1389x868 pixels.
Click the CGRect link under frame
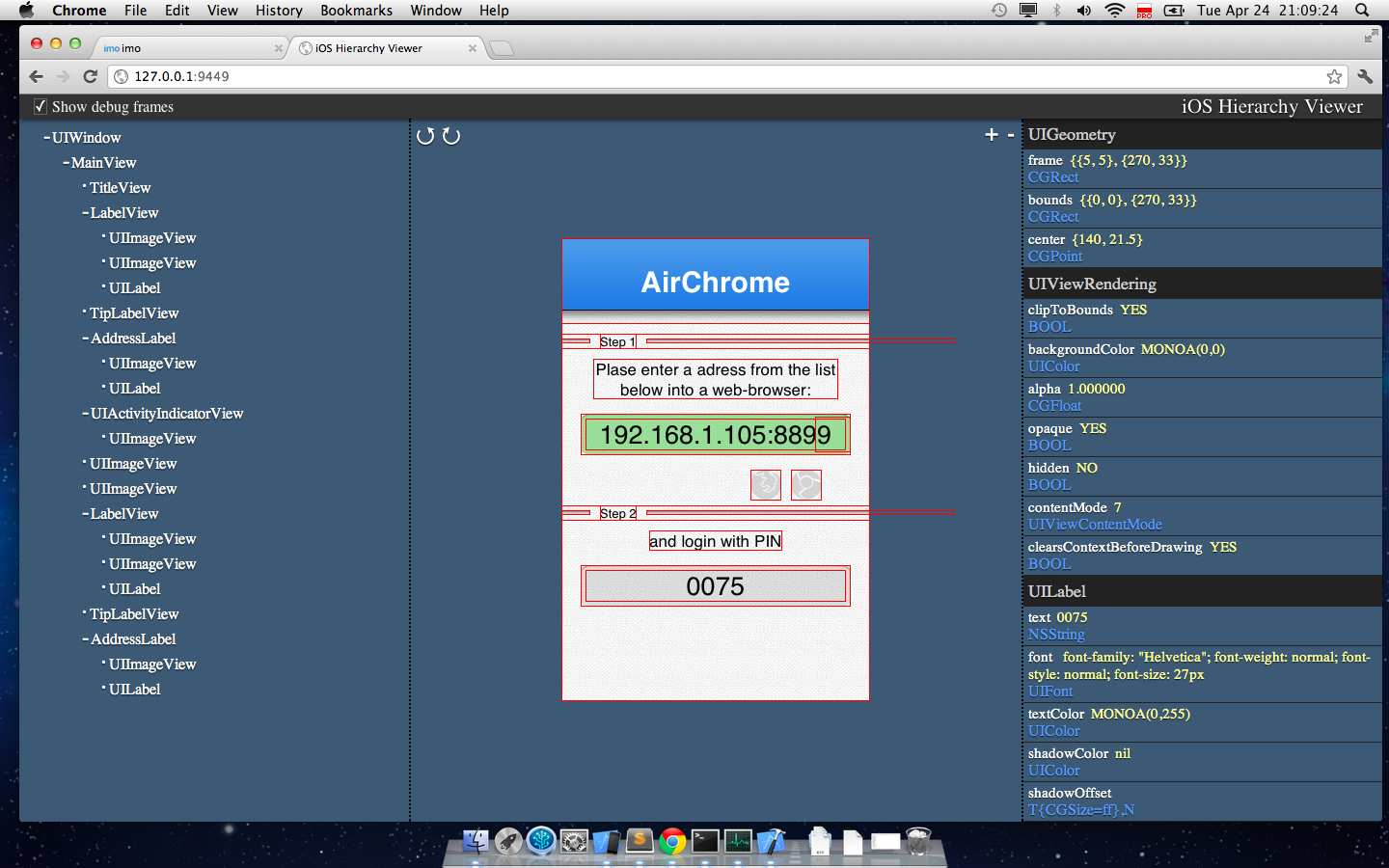[1053, 177]
